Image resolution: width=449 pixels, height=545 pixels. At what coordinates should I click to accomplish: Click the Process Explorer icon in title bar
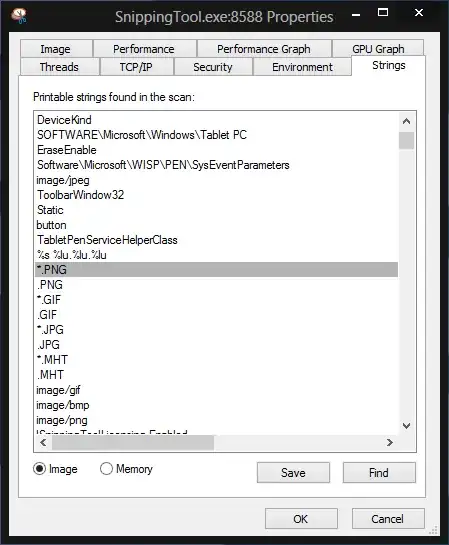click(19, 16)
